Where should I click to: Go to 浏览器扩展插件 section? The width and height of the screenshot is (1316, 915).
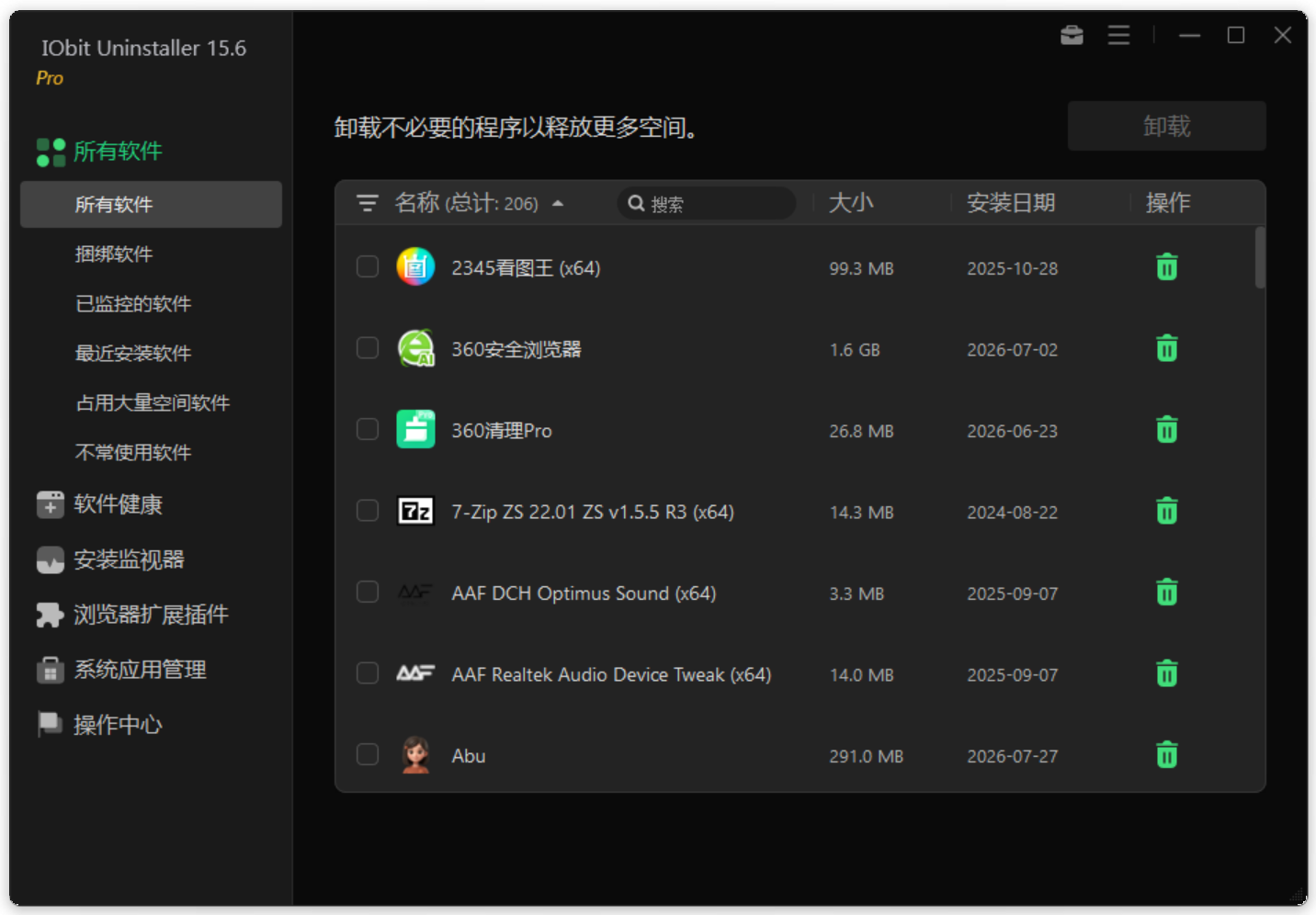pos(151,615)
